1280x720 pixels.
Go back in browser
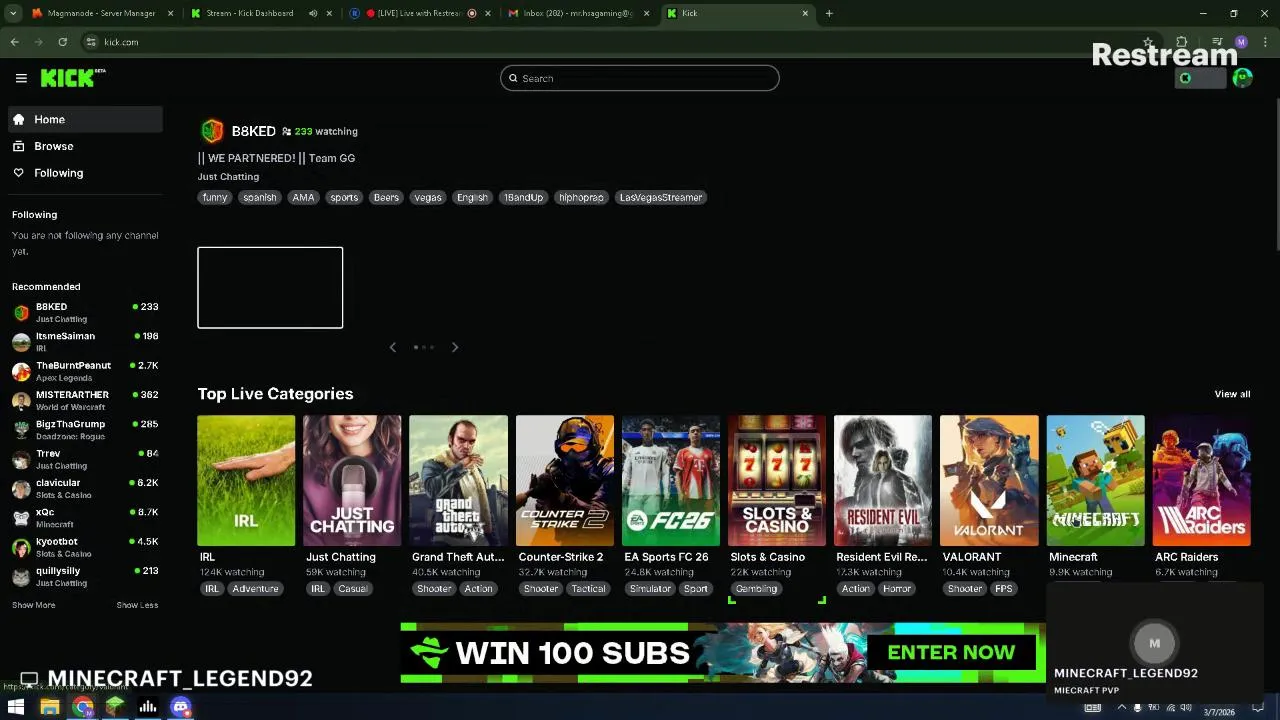(14, 42)
